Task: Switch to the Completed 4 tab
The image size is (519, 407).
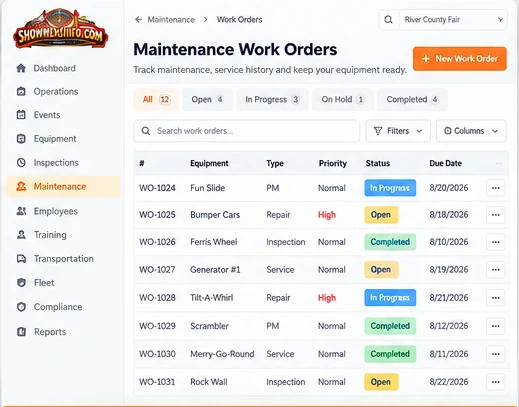Action: [412, 99]
